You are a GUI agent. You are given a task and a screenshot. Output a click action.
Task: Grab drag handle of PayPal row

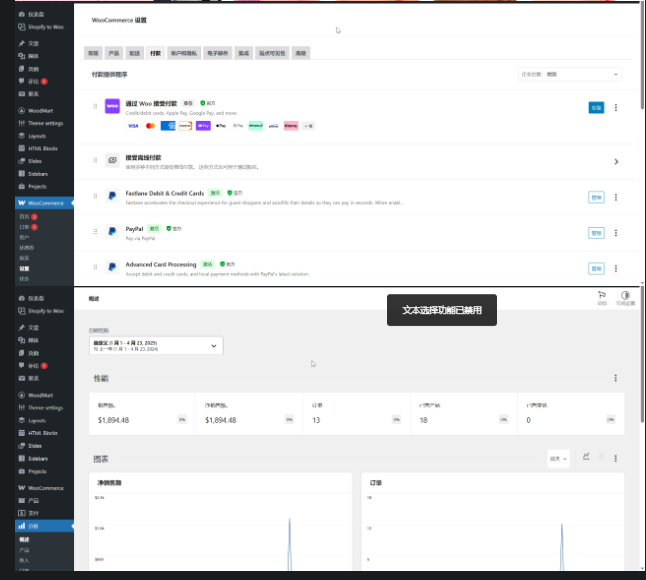coord(95,232)
